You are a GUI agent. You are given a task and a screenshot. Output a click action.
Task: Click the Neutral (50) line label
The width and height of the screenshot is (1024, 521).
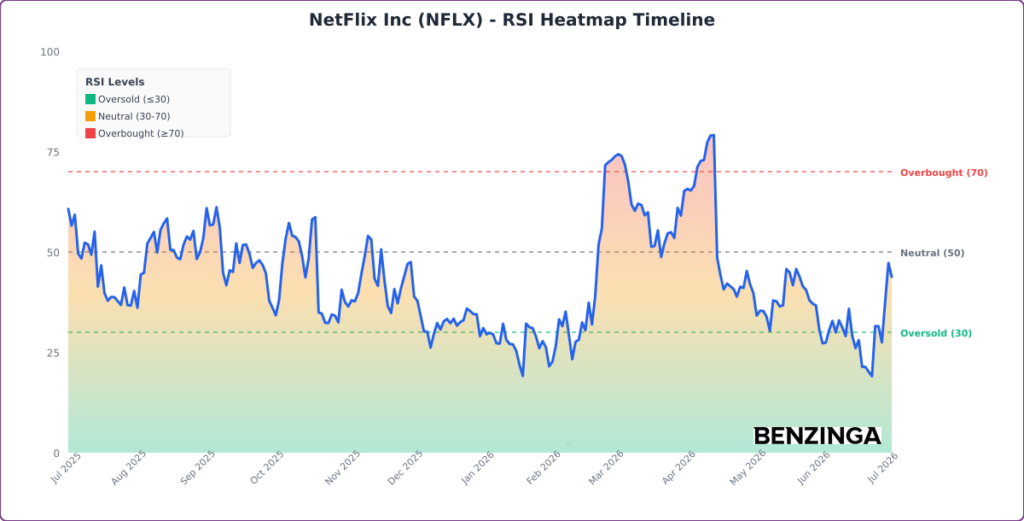932,253
